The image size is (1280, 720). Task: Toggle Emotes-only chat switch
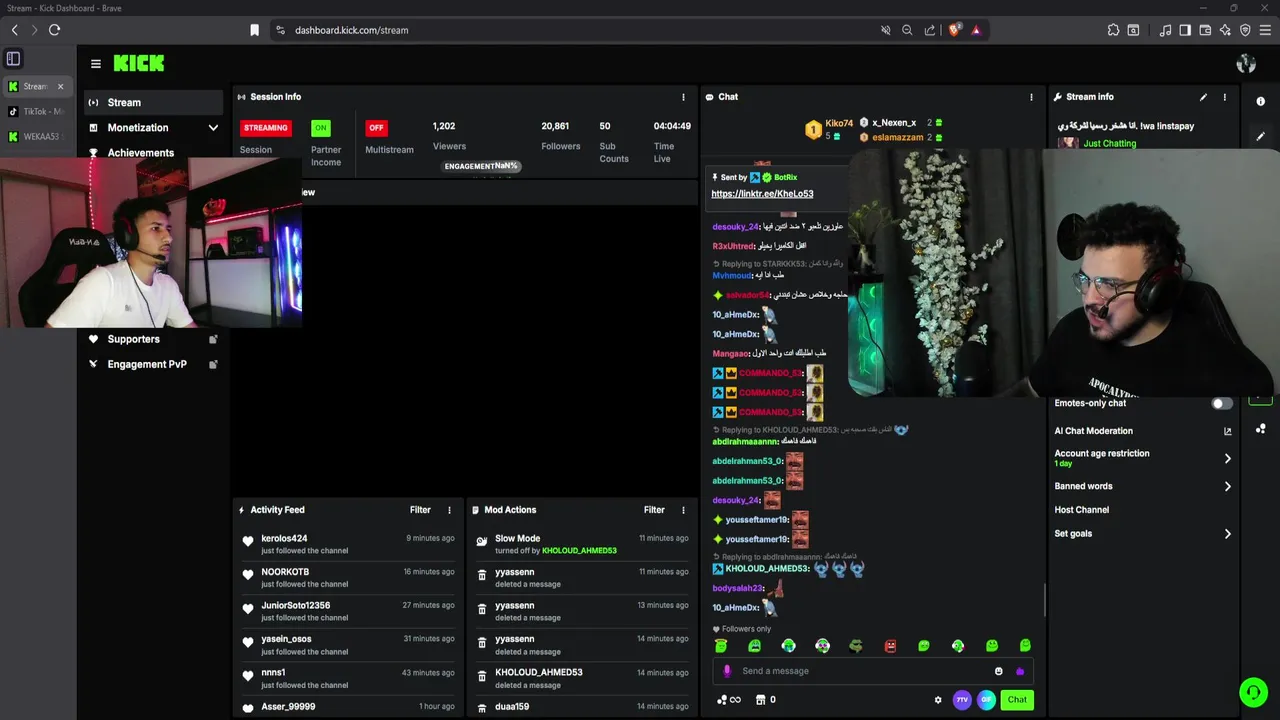(1221, 403)
